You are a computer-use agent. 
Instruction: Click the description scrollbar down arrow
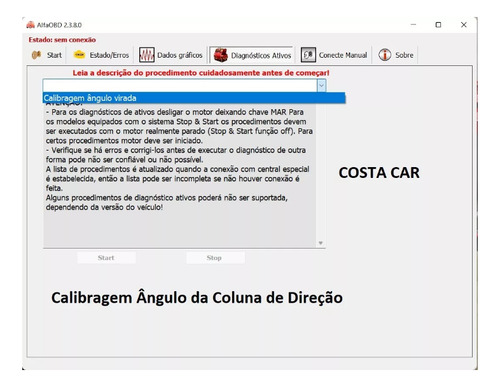[x=321, y=243]
